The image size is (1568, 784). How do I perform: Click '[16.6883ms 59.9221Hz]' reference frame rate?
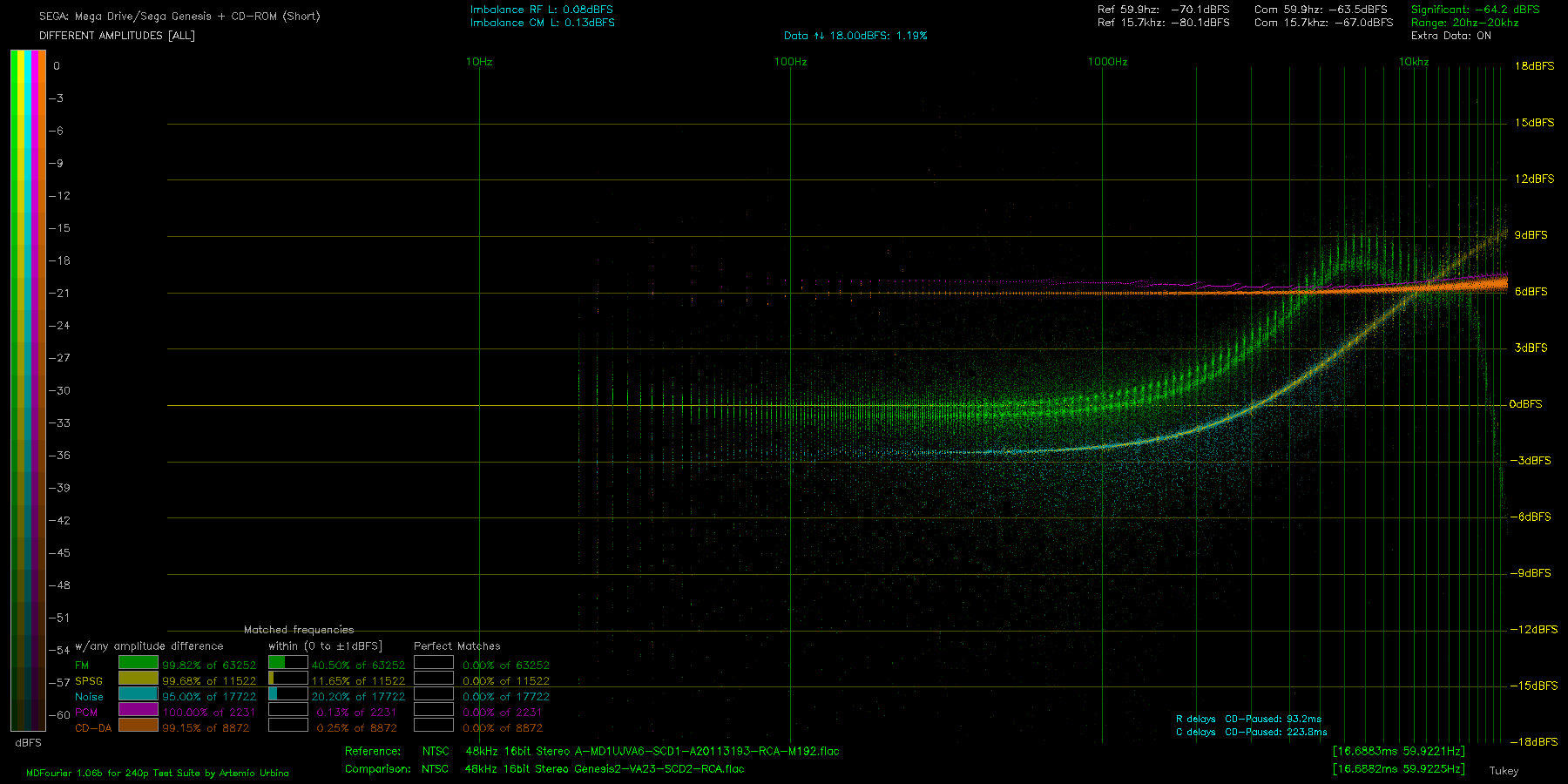1399,751
